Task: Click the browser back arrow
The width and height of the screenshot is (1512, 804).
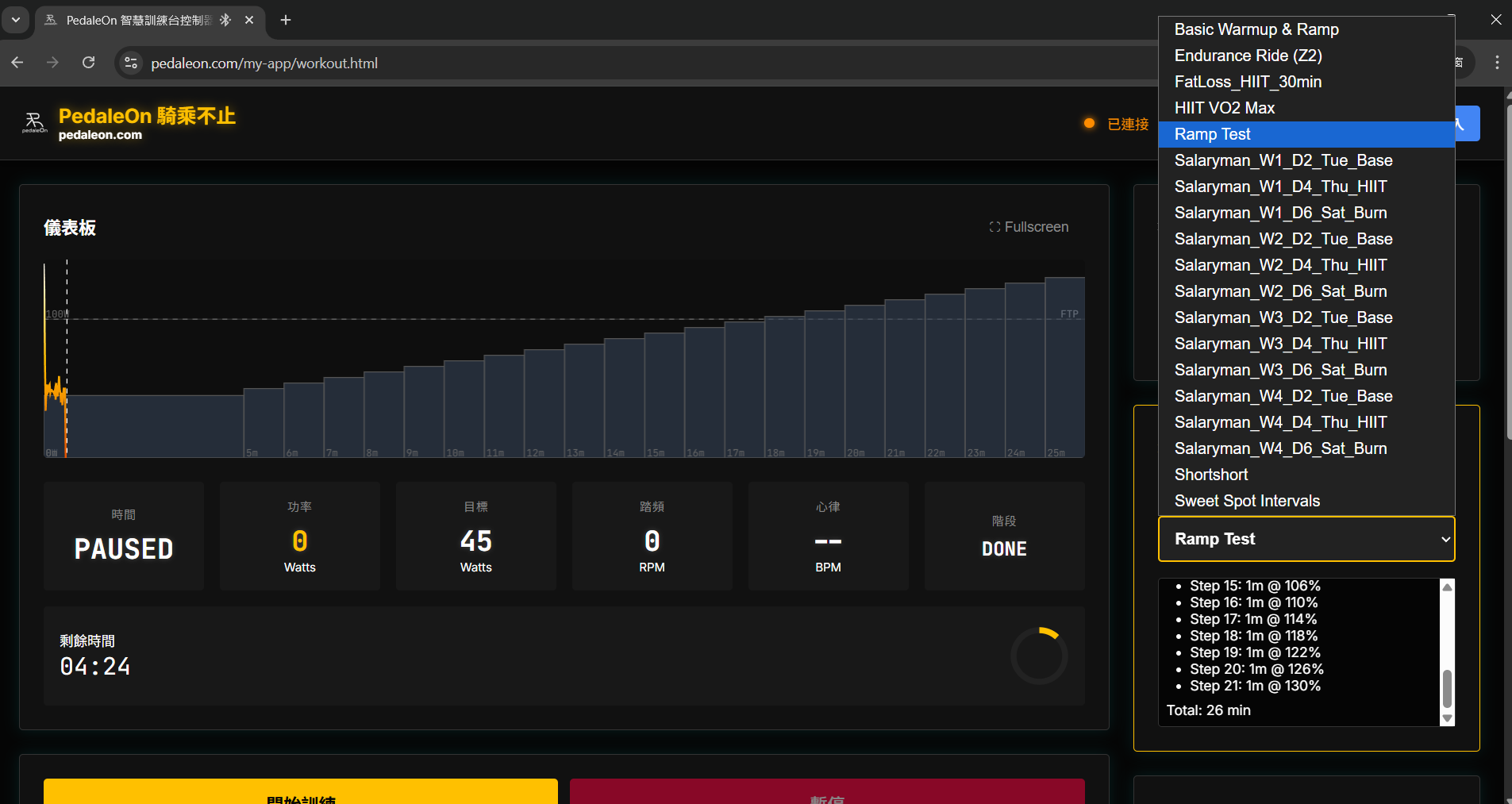Action: coord(17,63)
